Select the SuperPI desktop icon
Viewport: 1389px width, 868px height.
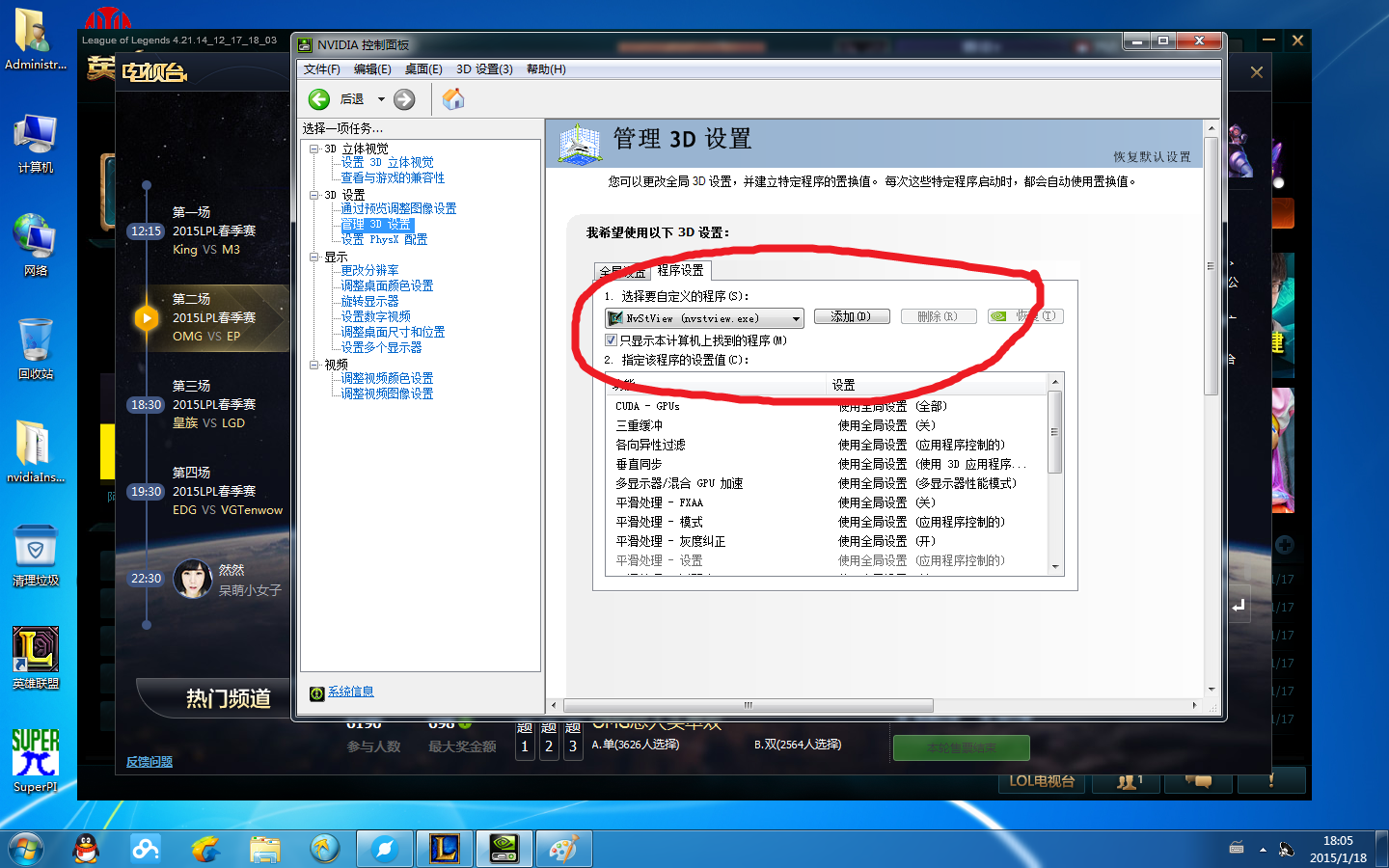click(x=36, y=762)
